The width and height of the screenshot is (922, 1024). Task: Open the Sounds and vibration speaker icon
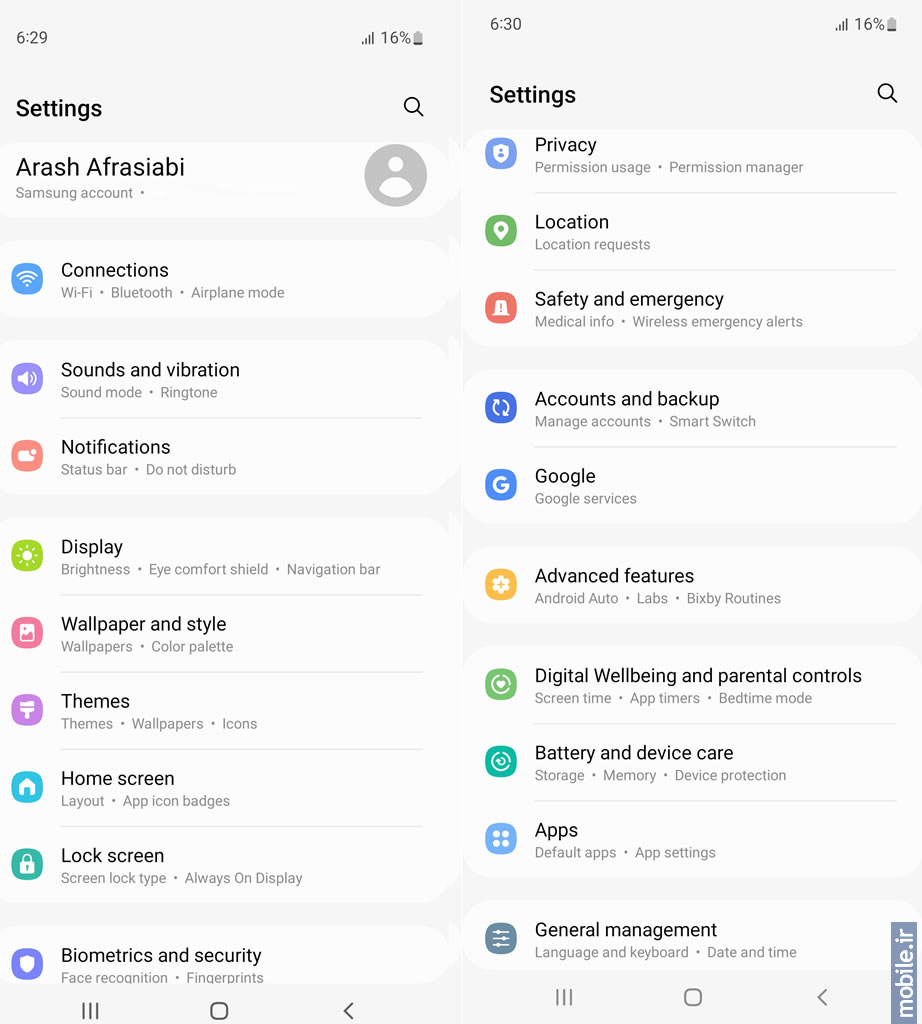point(27,379)
